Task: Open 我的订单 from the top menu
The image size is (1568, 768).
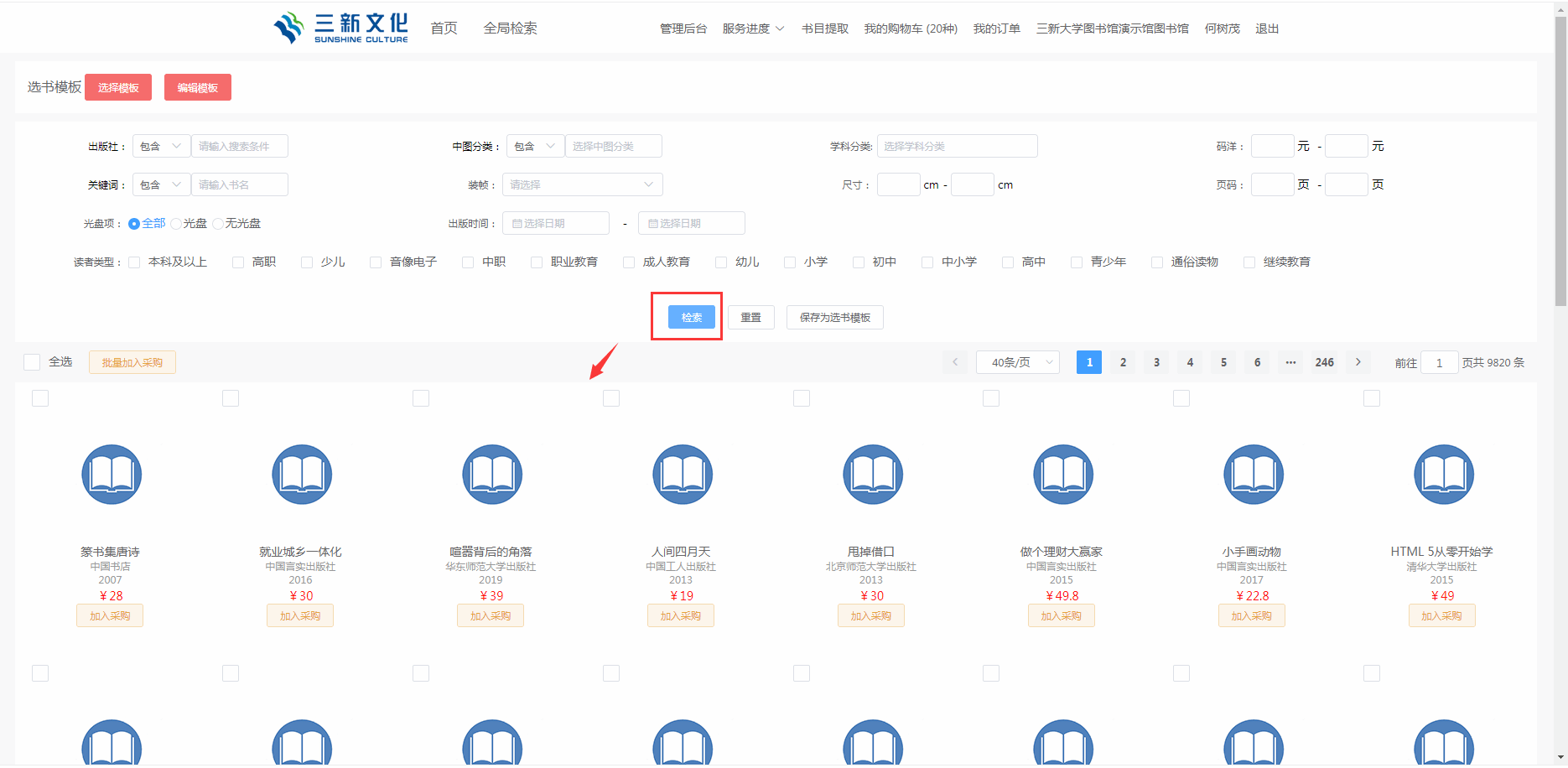Action: [996, 29]
